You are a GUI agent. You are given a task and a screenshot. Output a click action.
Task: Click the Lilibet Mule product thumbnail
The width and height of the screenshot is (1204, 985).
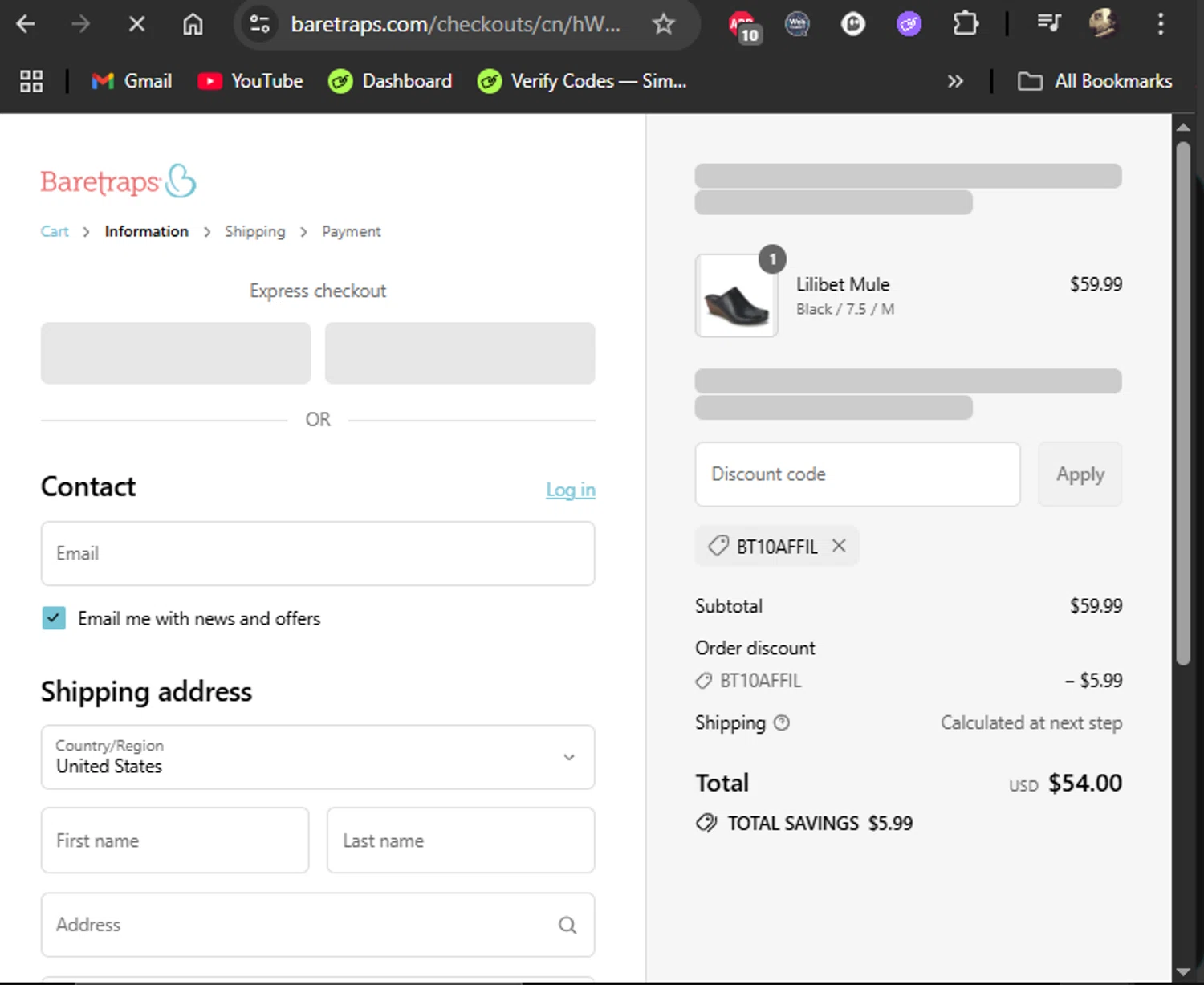pyautogui.click(x=736, y=295)
